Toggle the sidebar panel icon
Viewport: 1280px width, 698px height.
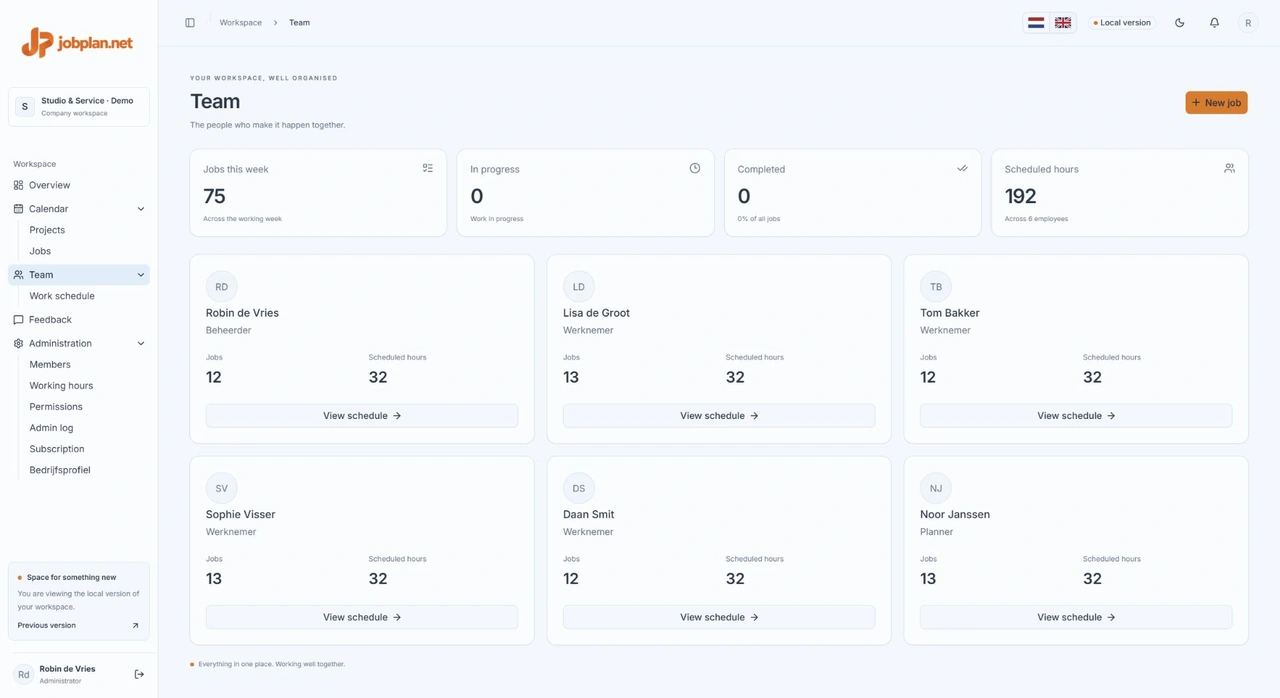(190, 23)
